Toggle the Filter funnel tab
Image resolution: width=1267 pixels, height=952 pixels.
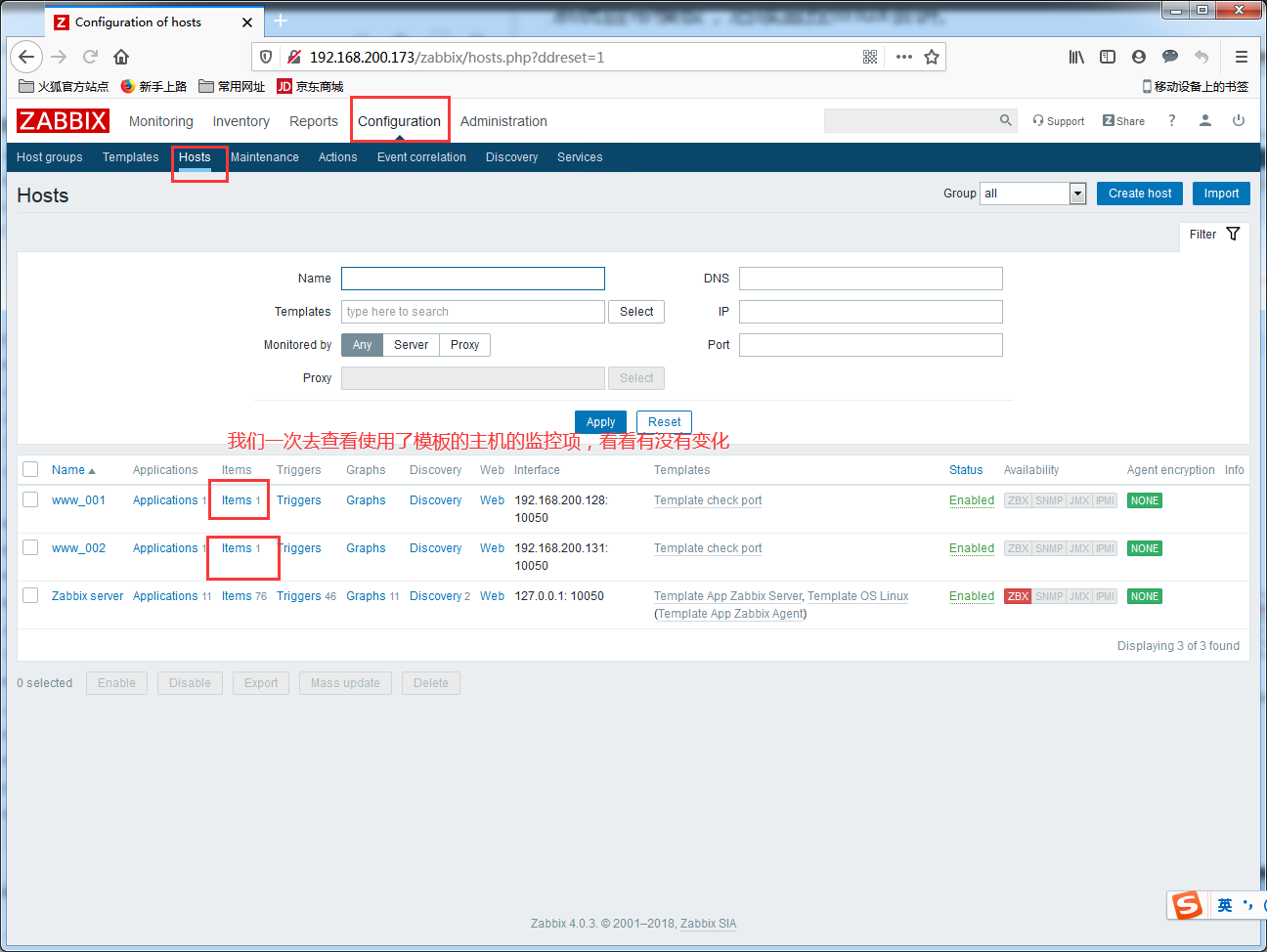tap(1214, 235)
